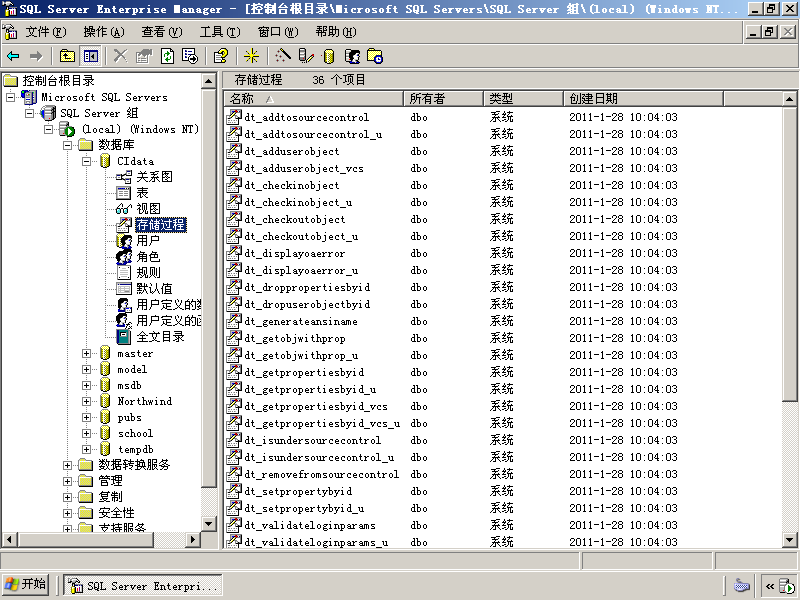Click the Forward arrow toolbar button

click(36, 56)
